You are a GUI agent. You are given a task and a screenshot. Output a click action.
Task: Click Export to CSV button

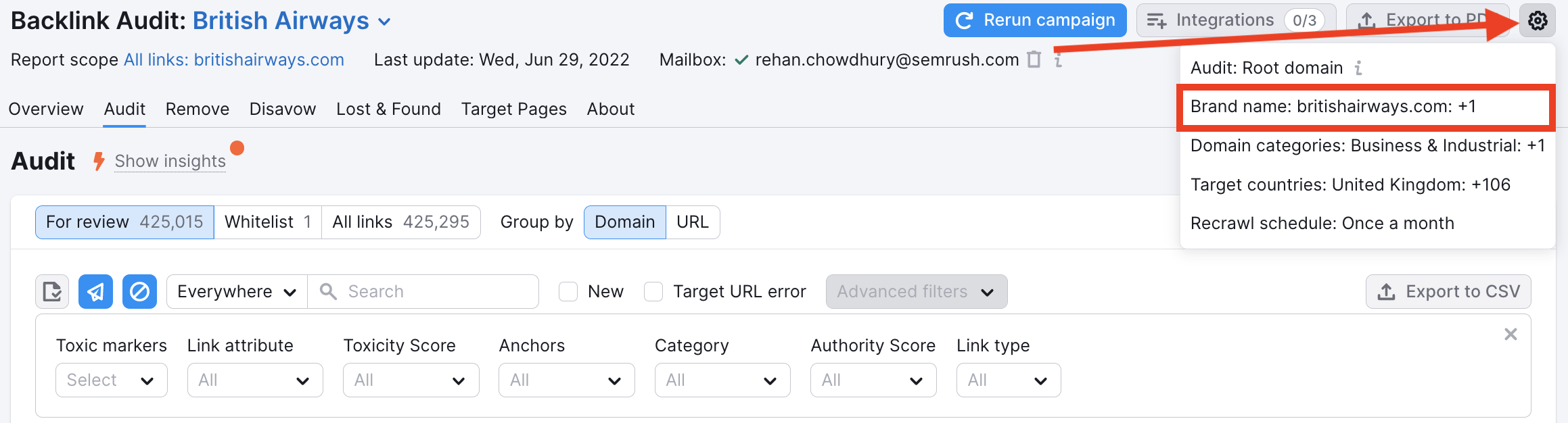[x=1448, y=292]
